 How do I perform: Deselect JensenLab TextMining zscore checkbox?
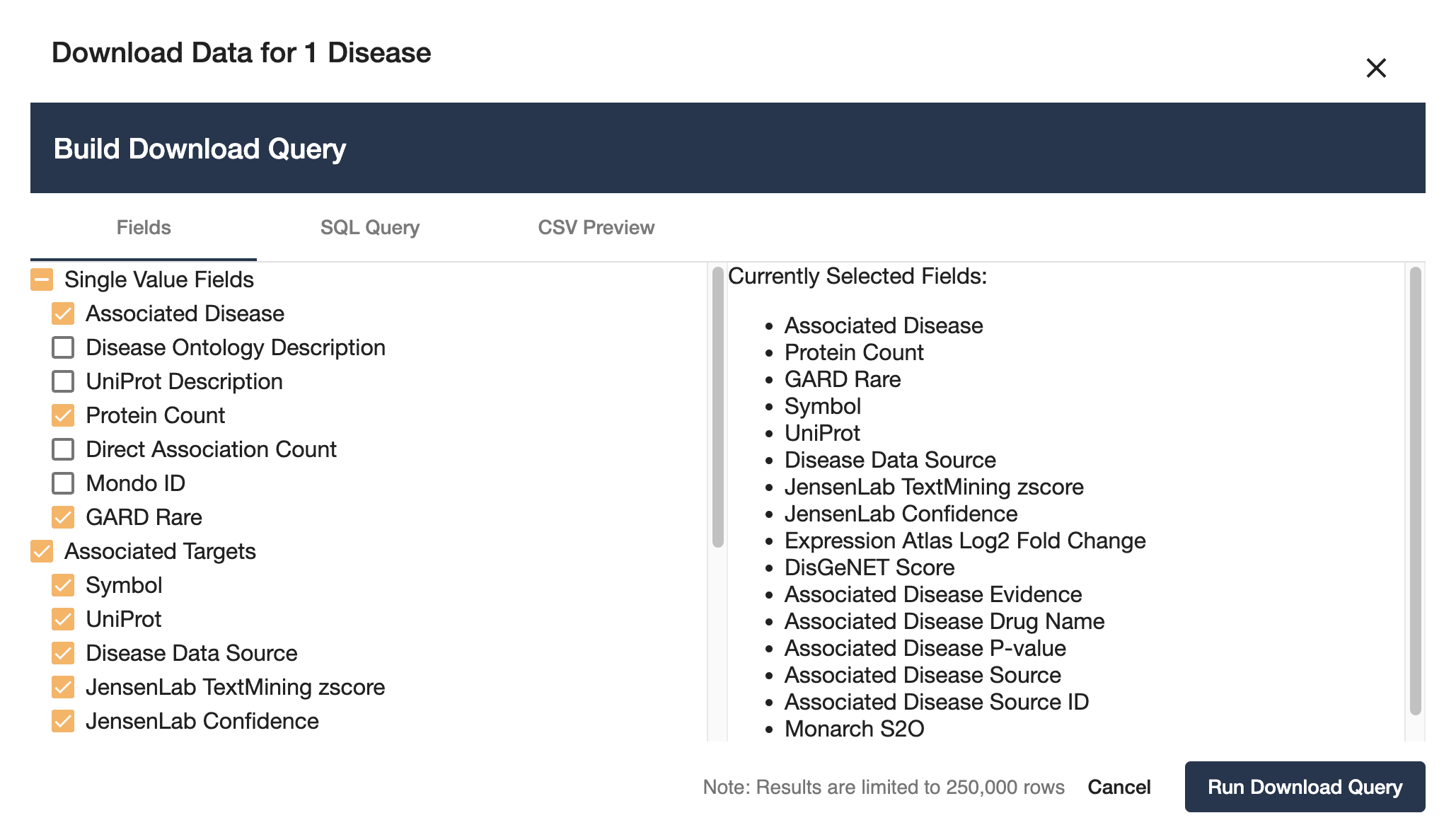point(63,687)
